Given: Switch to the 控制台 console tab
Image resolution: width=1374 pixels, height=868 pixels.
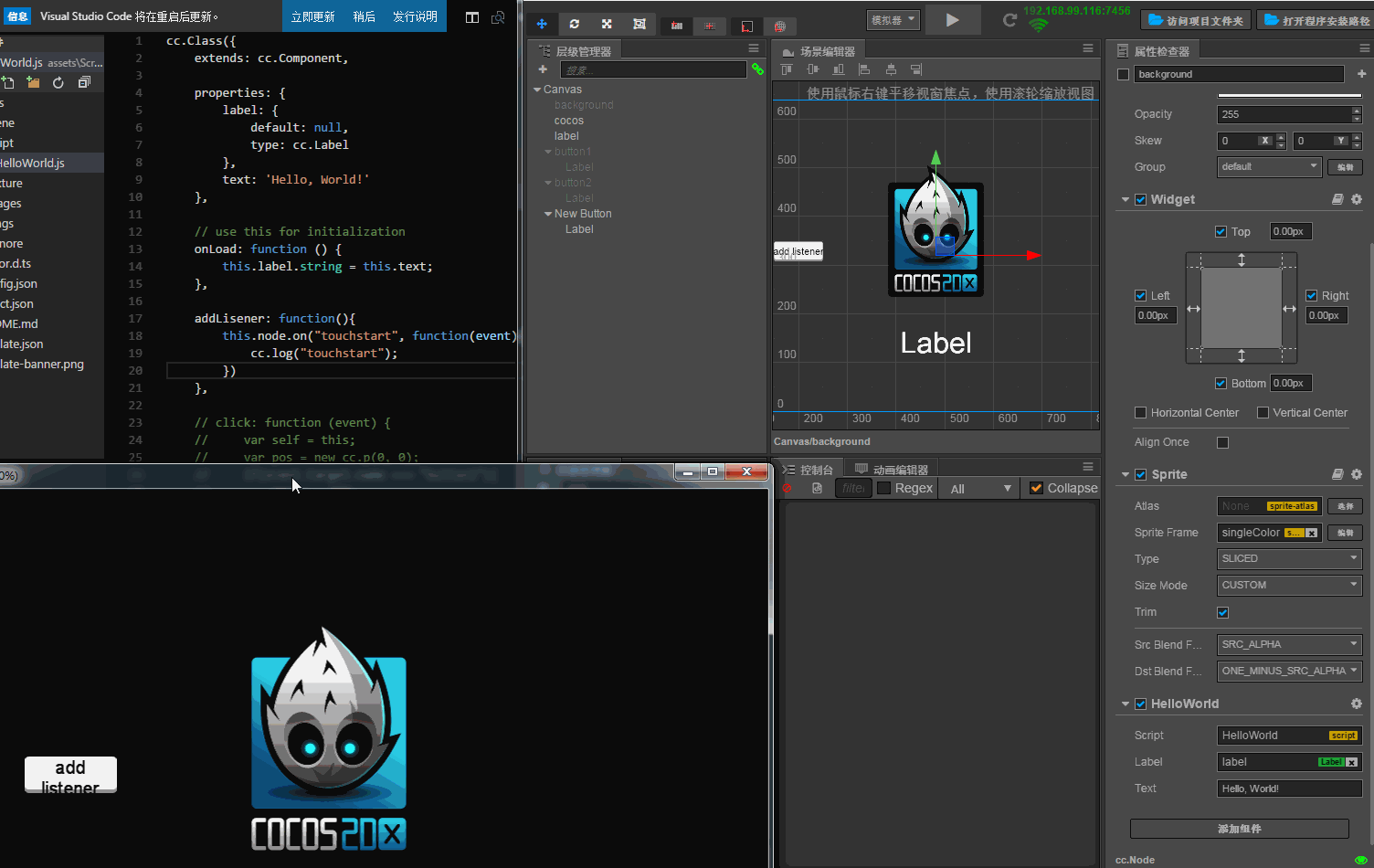Looking at the screenshot, I should click(x=808, y=470).
